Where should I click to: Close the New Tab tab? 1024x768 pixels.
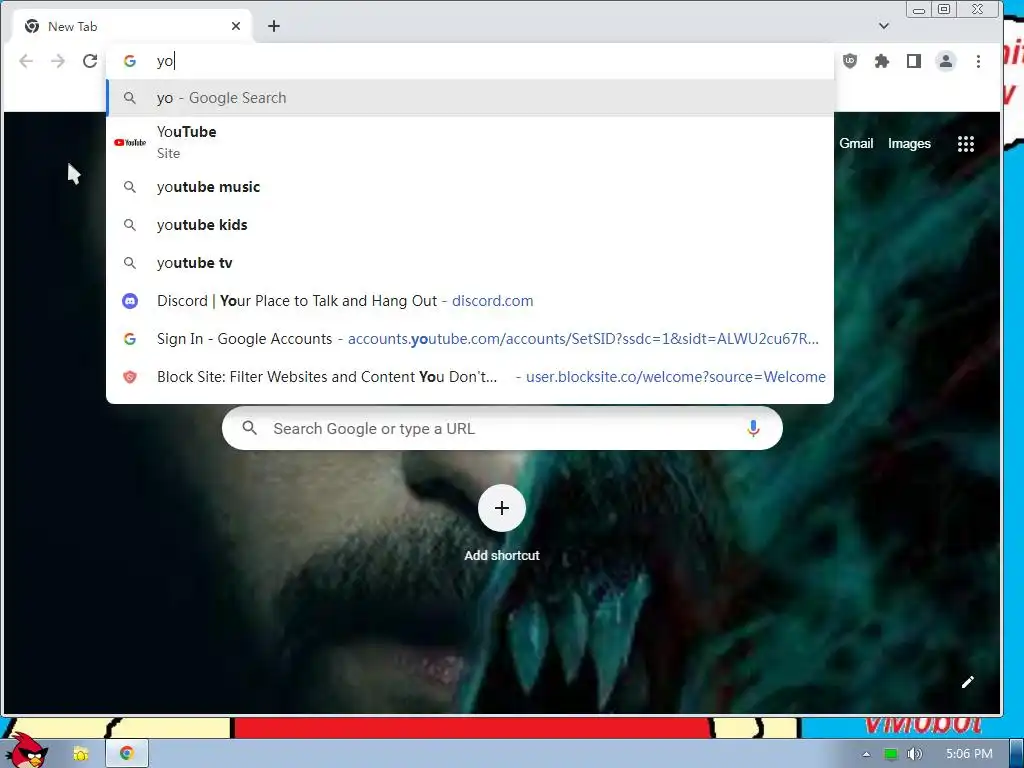click(x=236, y=26)
